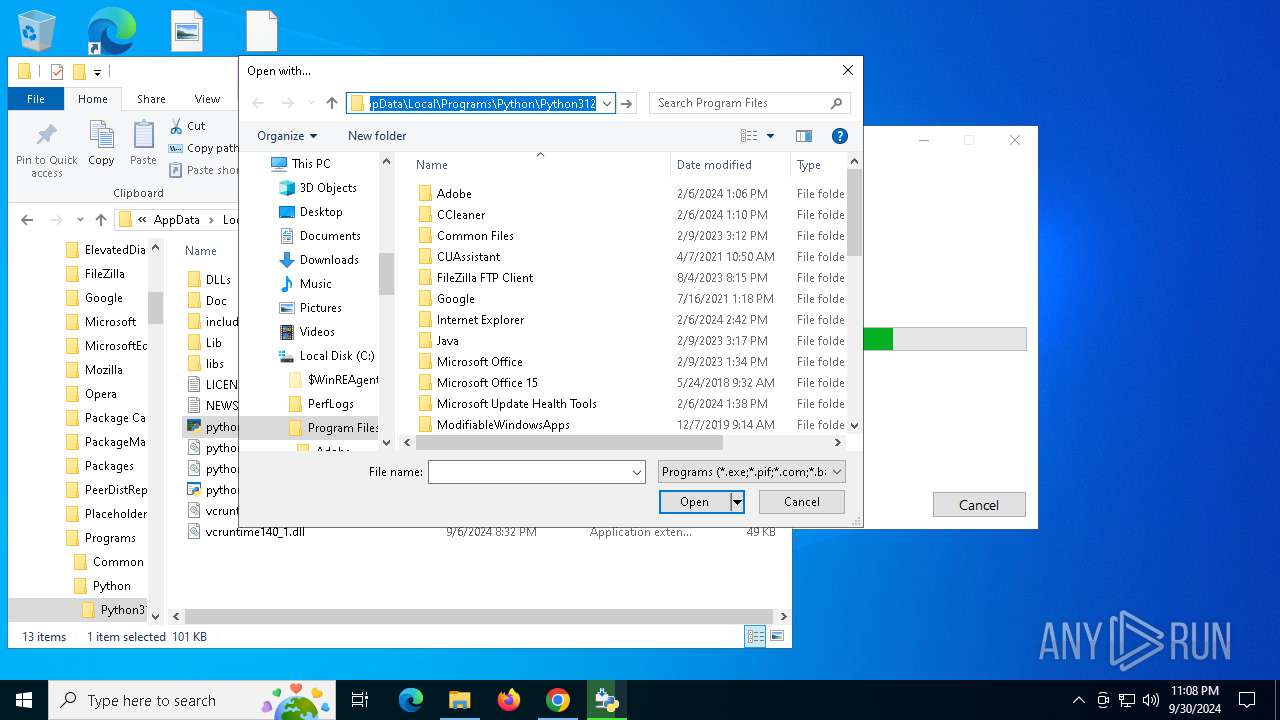Toggle the preview pane icon in dialog

[x=804, y=136]
